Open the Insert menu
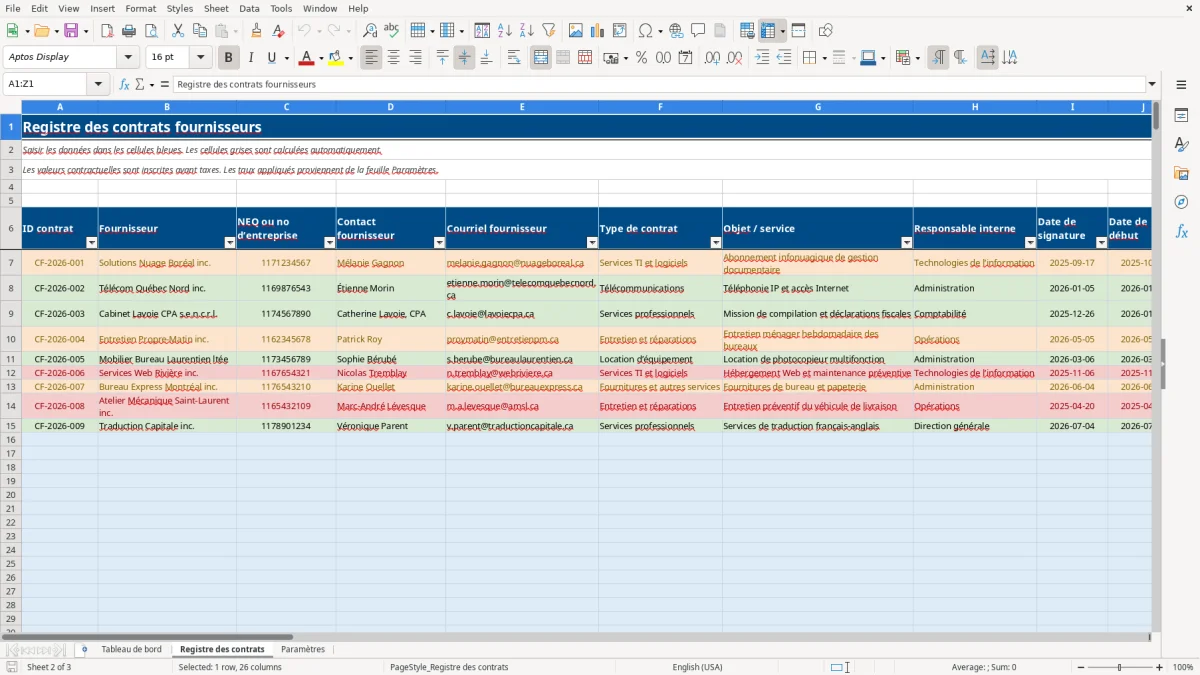 point(102,8)
